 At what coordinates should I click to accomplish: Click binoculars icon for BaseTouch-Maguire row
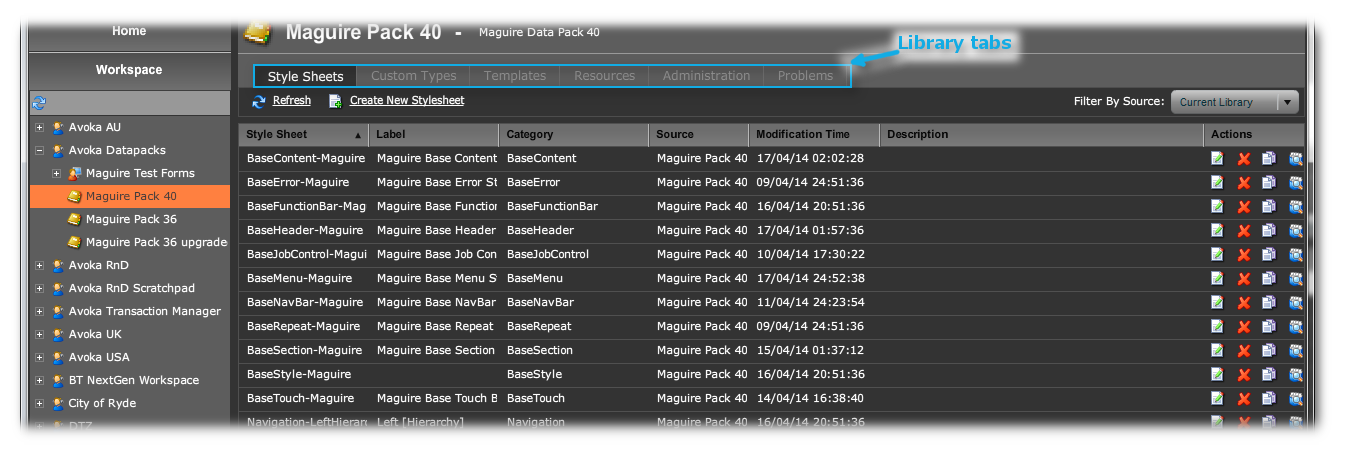pos(1295,398)
